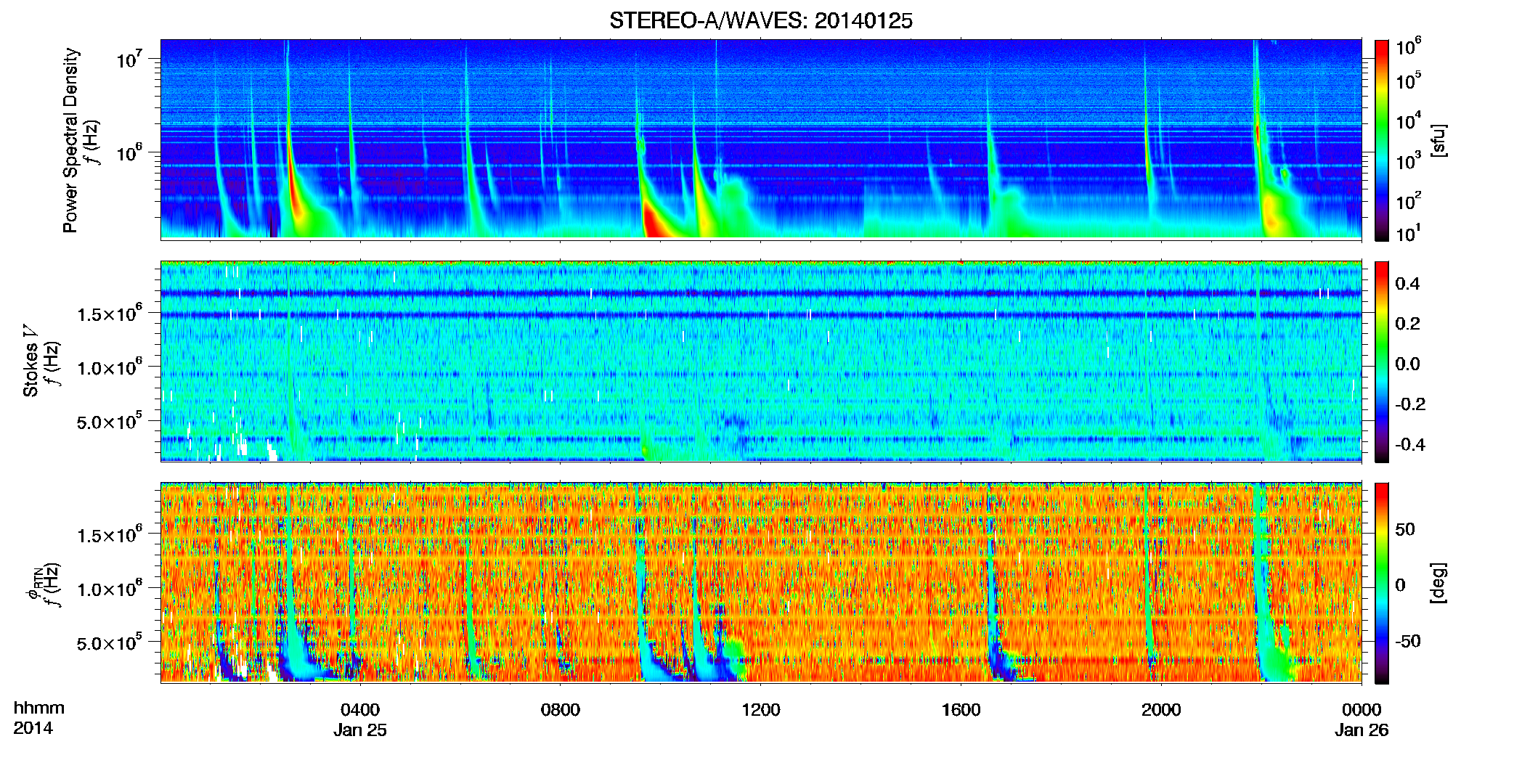This screenshot has height=784, width=1522.
Task: Click the "1200" time tick label
Action: 761,710
